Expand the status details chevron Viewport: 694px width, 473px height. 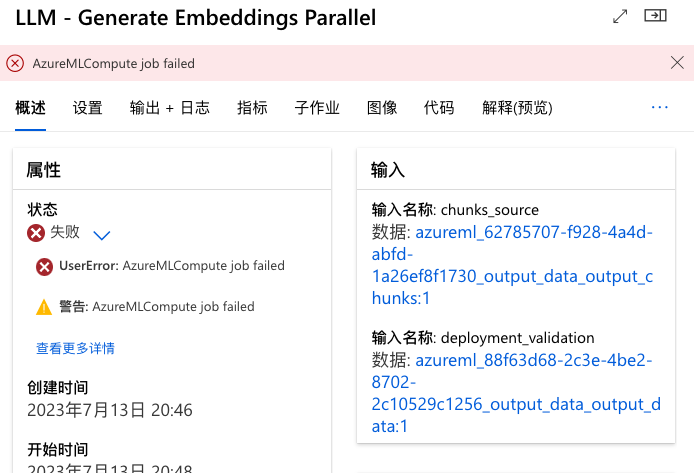point(101,234)
